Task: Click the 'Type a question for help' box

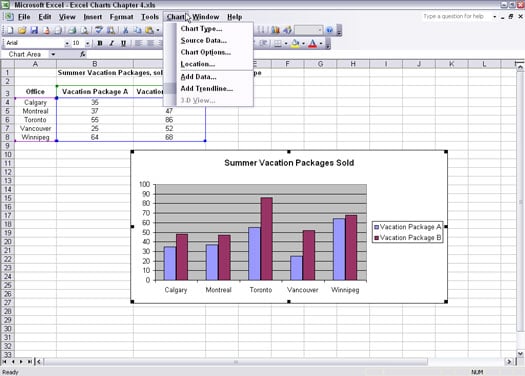Action: [x=457, y=16]
